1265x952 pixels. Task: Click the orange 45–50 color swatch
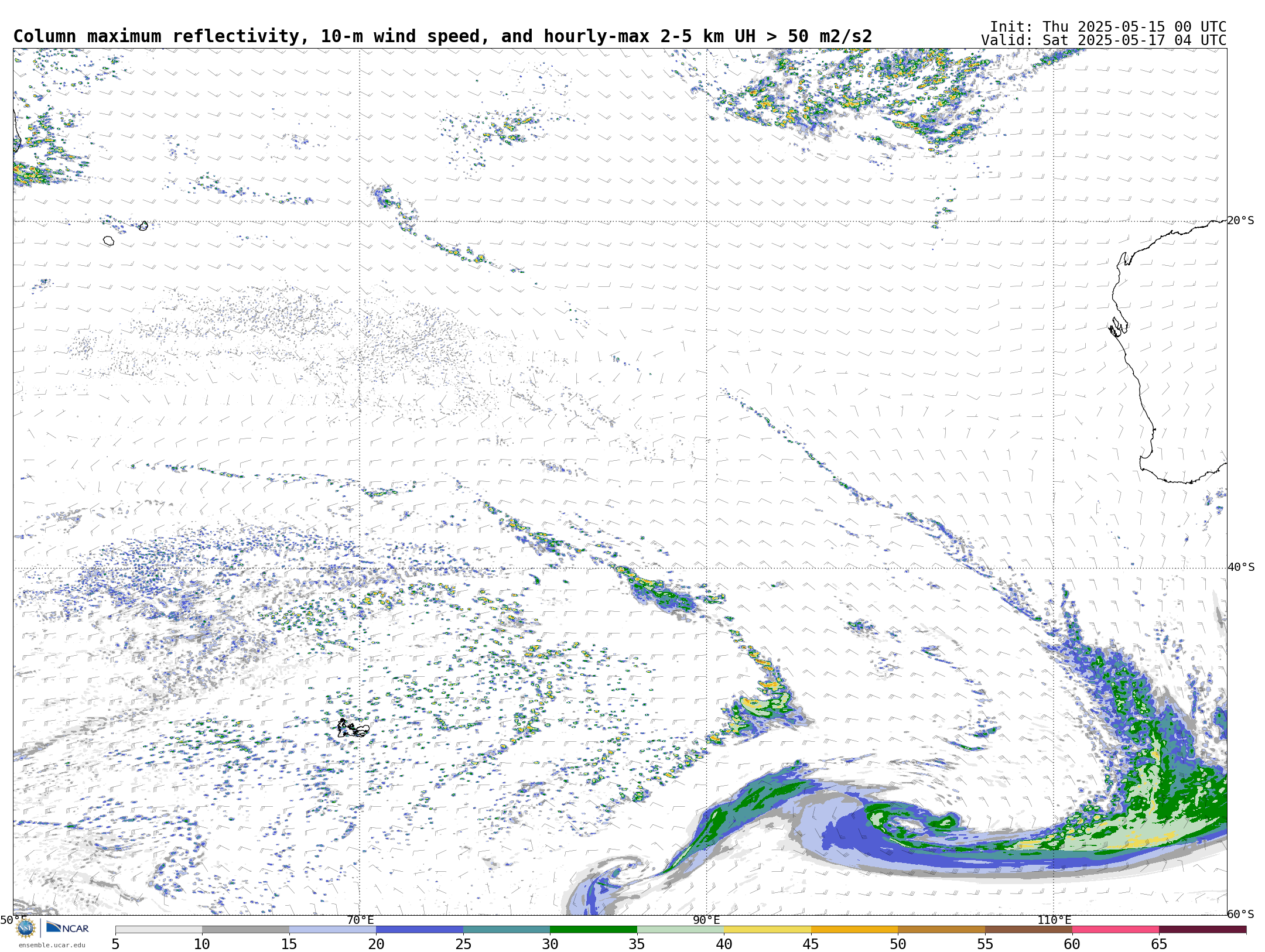coord(854,930)
